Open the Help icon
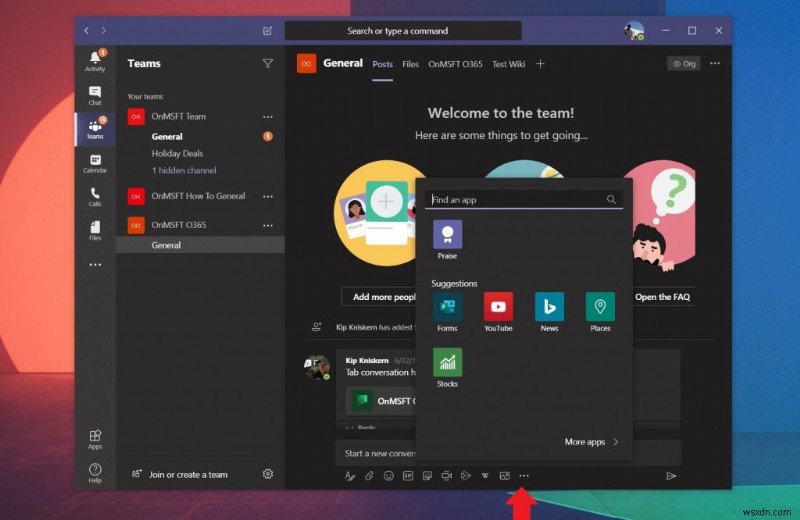 tap(95, 473)
